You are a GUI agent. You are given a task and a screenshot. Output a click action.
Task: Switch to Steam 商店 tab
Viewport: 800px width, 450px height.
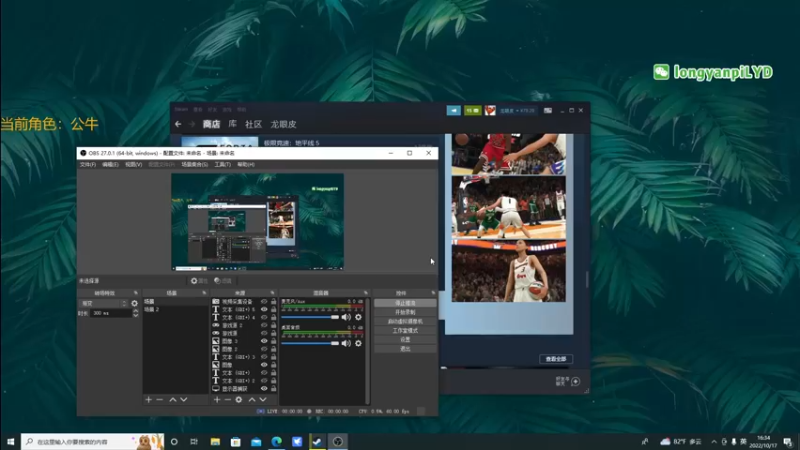click(x=211, y=124)
